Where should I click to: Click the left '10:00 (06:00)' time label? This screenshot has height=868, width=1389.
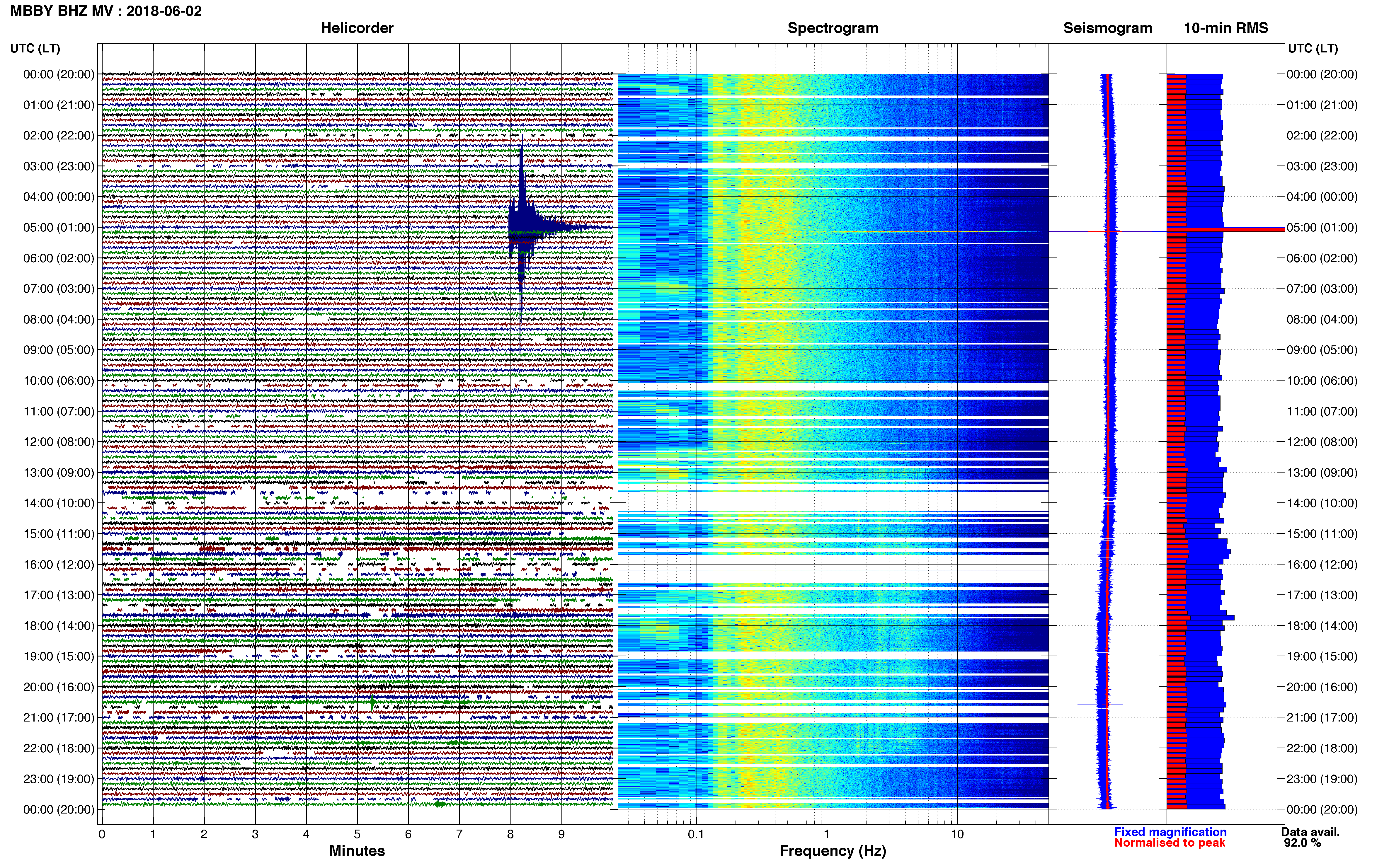(59, 381)
